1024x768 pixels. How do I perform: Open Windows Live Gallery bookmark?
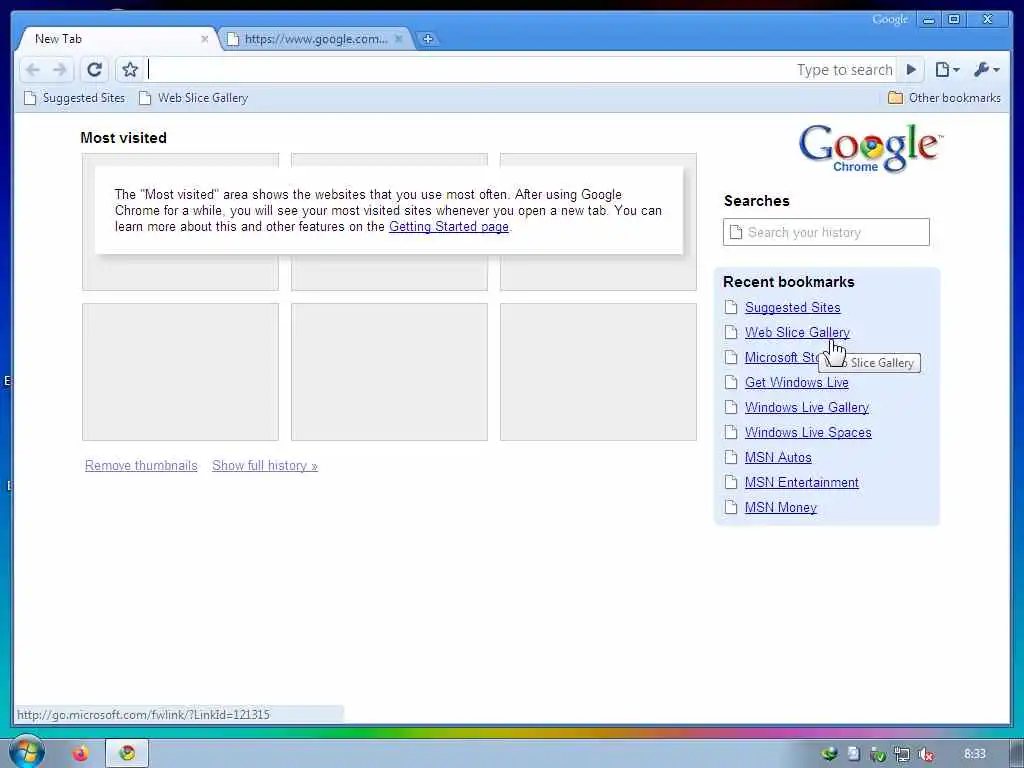tap(807, 408)
